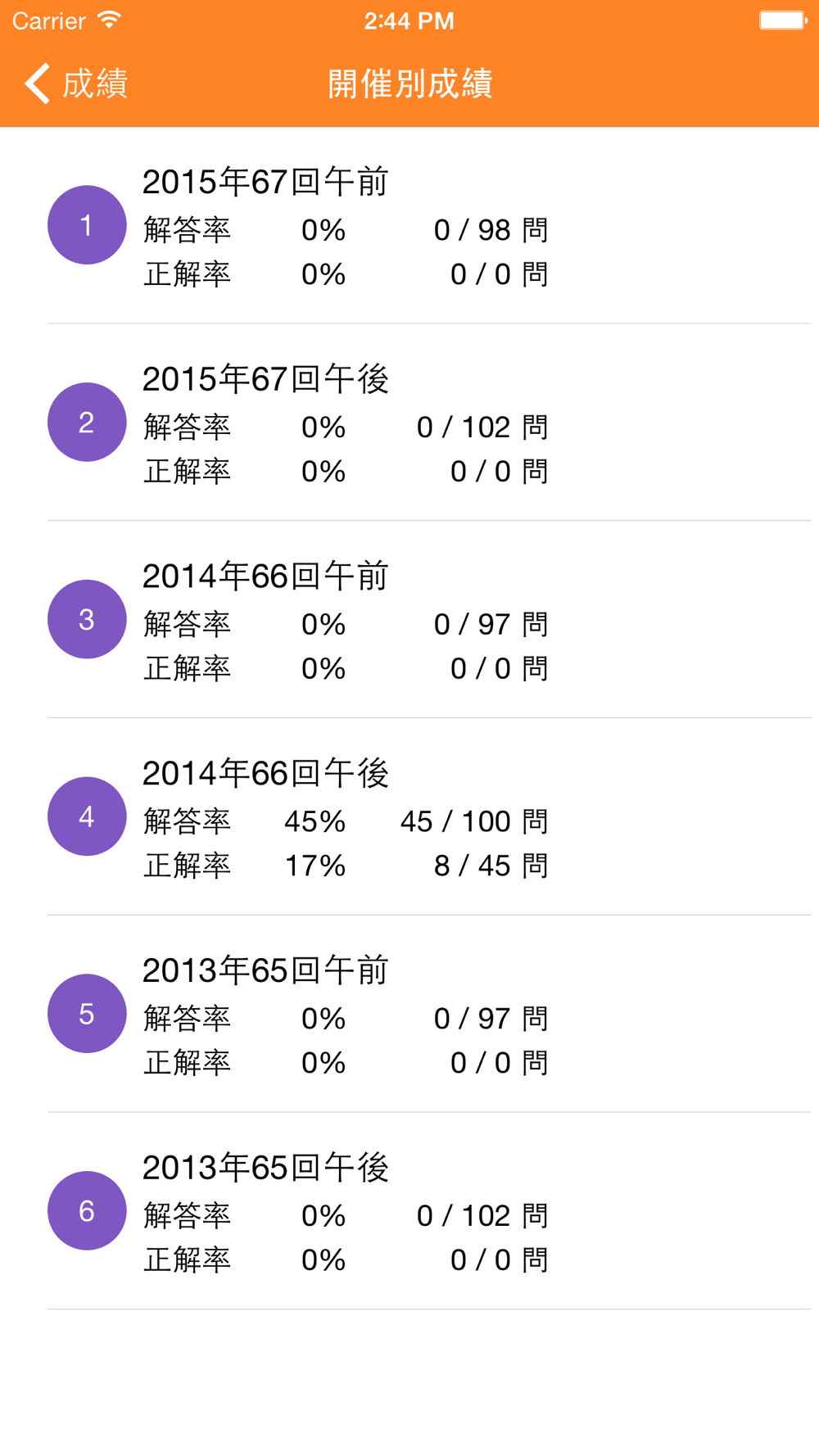Tap the 17% correct rate value

coord(314,866)
